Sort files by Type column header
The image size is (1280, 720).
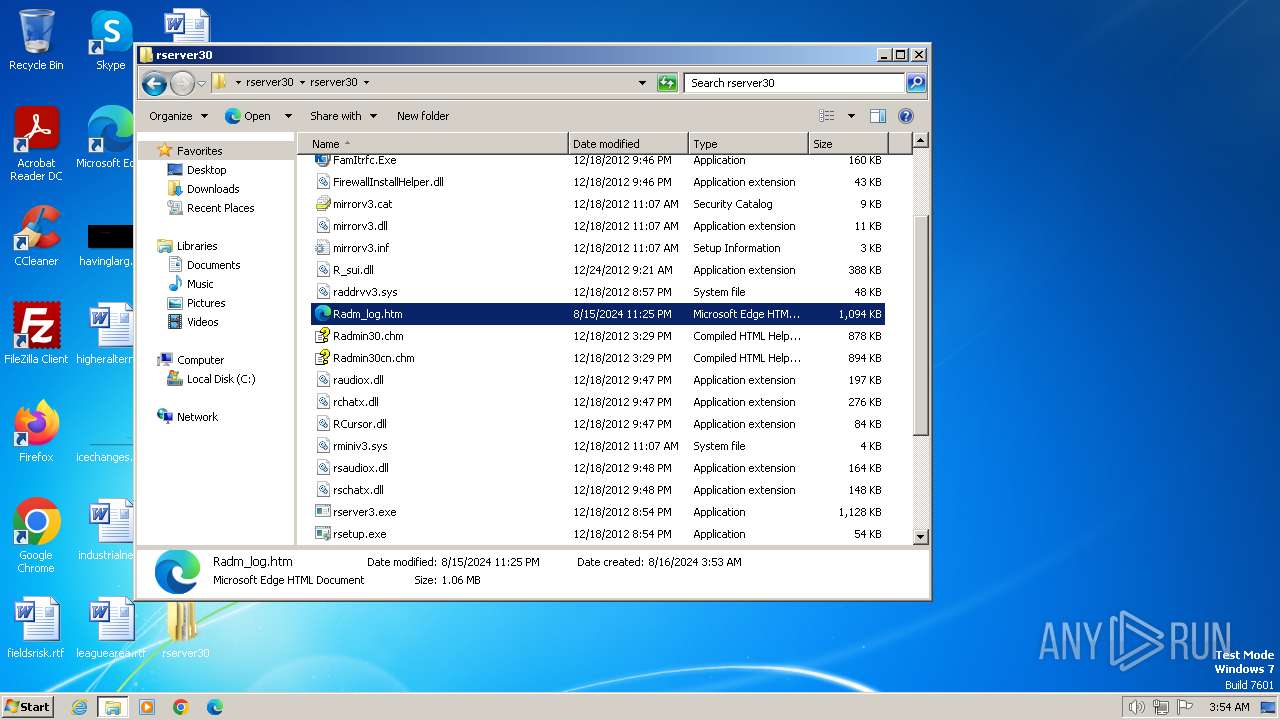point(748,144)
